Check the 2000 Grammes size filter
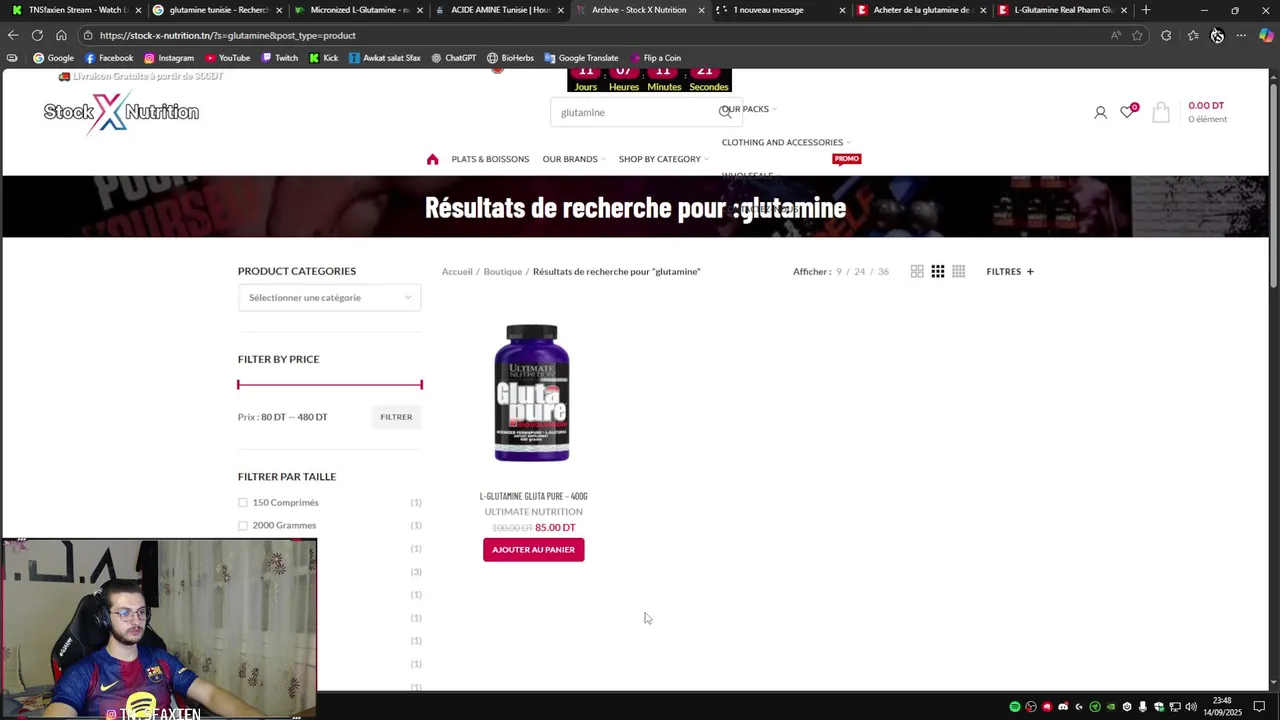This screenshot has width=1280, height=720. point(242,525)
